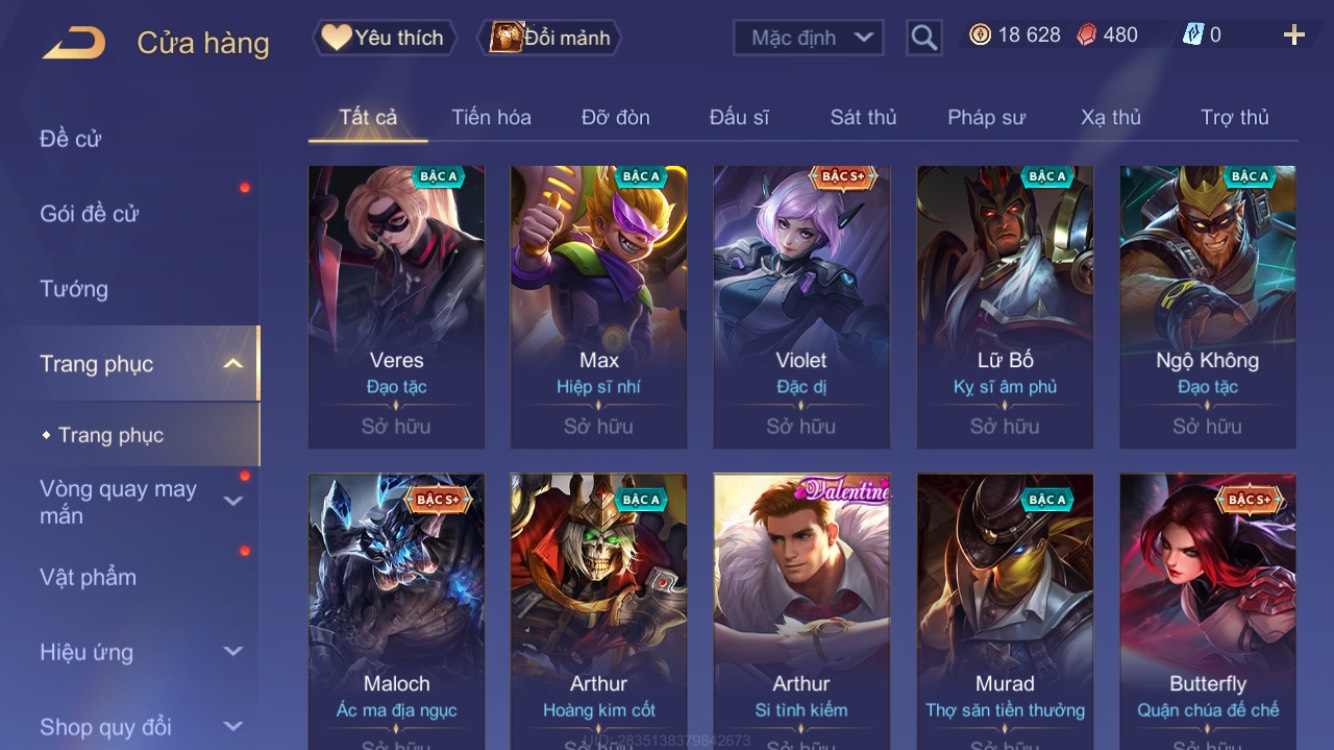
Task: Open Tướng in the sidebar
Action: [x=74, y=289]
